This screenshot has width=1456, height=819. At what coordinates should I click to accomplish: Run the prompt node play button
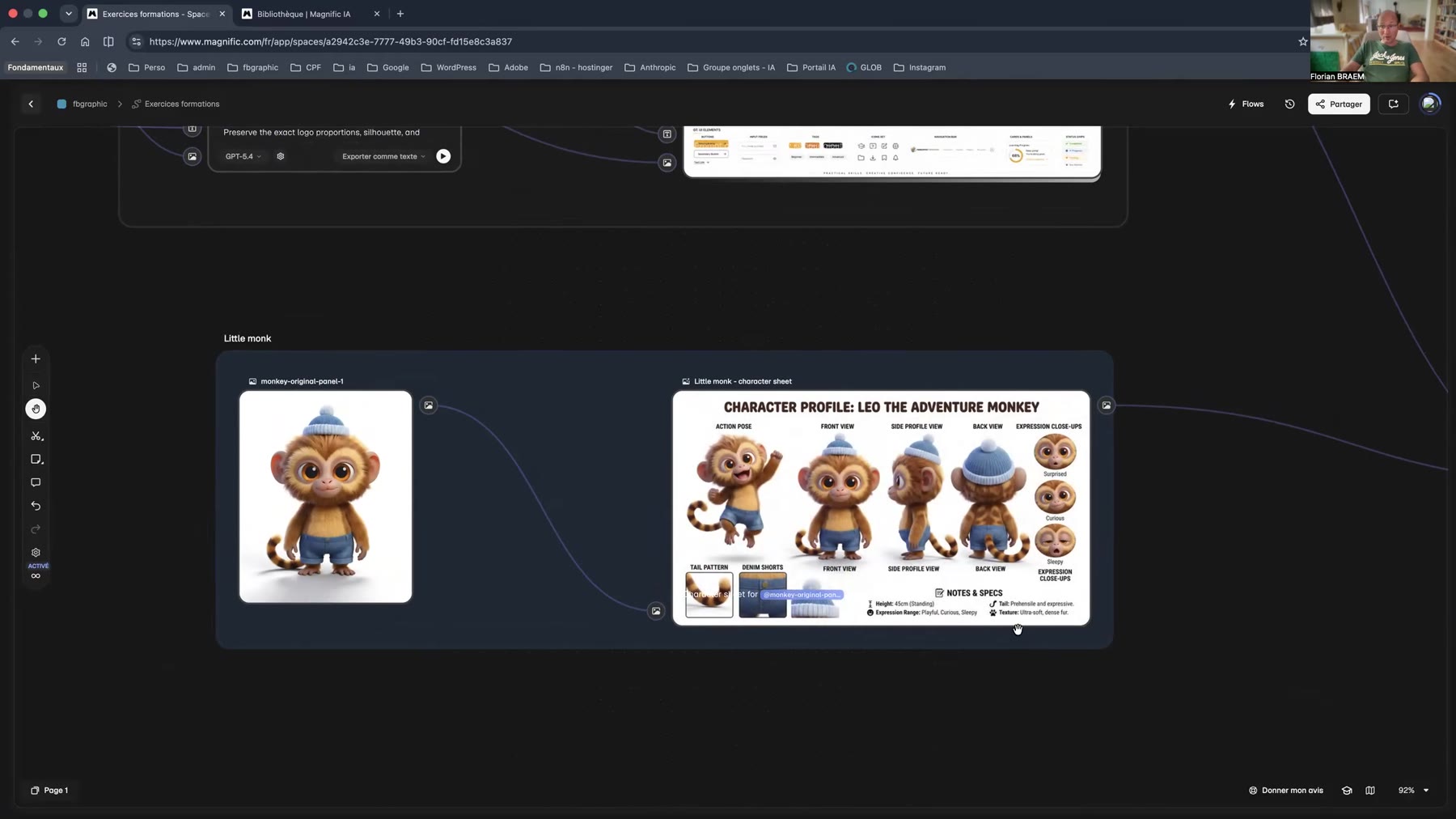[x=443, y=156]
